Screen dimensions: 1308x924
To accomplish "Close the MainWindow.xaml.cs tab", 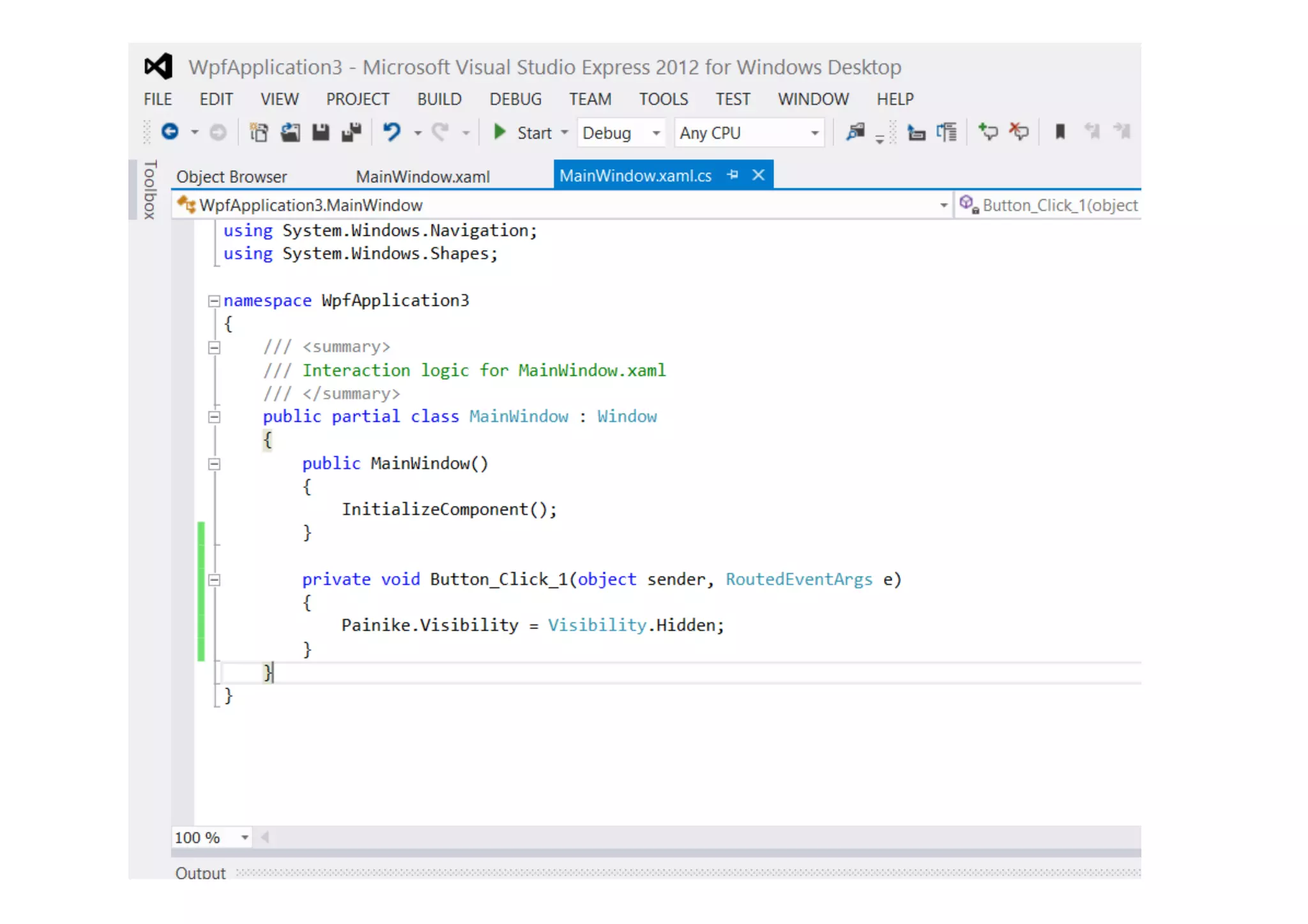I will (758, 174).
